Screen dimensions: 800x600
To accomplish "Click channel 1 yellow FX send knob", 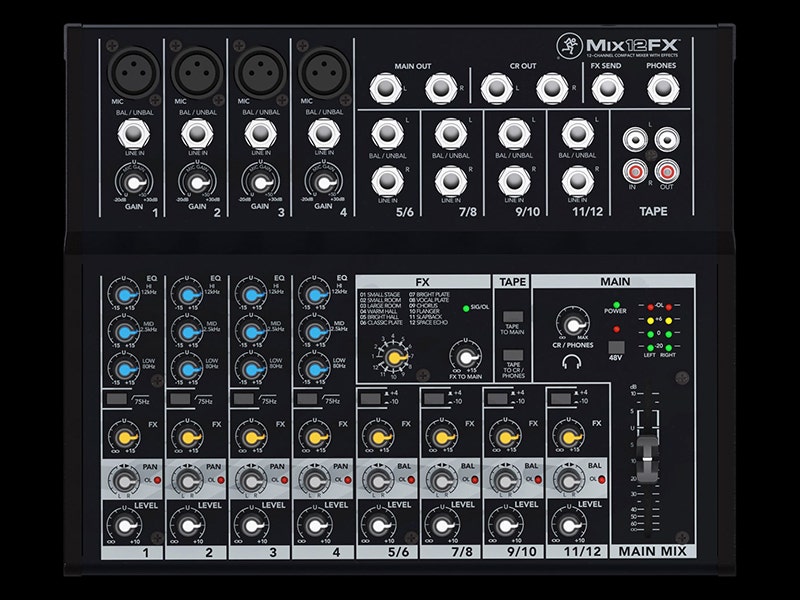I will pos(124,438).
